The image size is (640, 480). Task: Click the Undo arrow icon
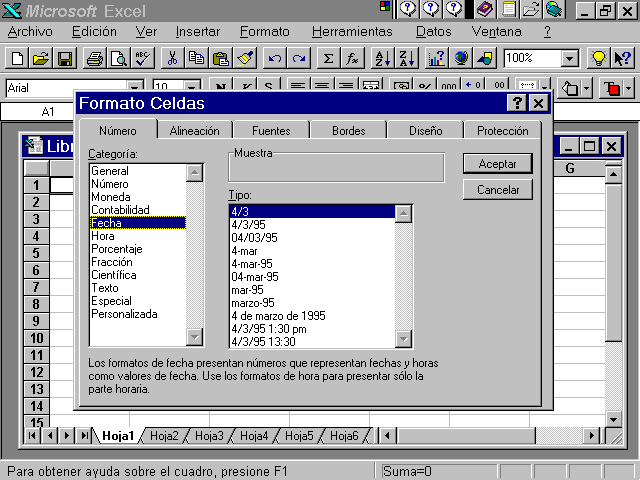click(x=275, y=58)
